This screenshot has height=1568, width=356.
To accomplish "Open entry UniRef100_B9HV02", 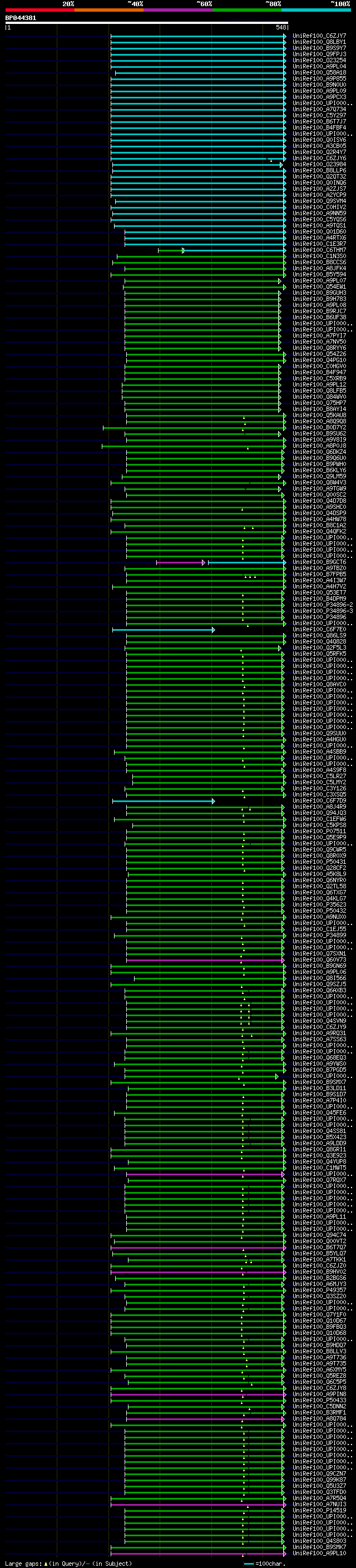I will click(319, 1272).
